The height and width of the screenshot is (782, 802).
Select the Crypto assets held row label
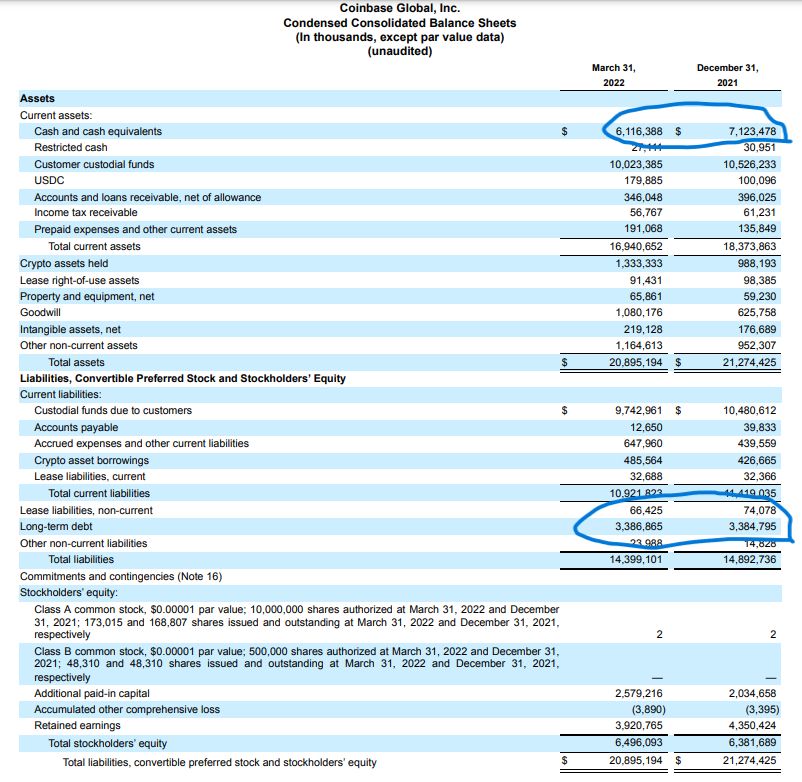pyautogui.click(x=64, y=263)
